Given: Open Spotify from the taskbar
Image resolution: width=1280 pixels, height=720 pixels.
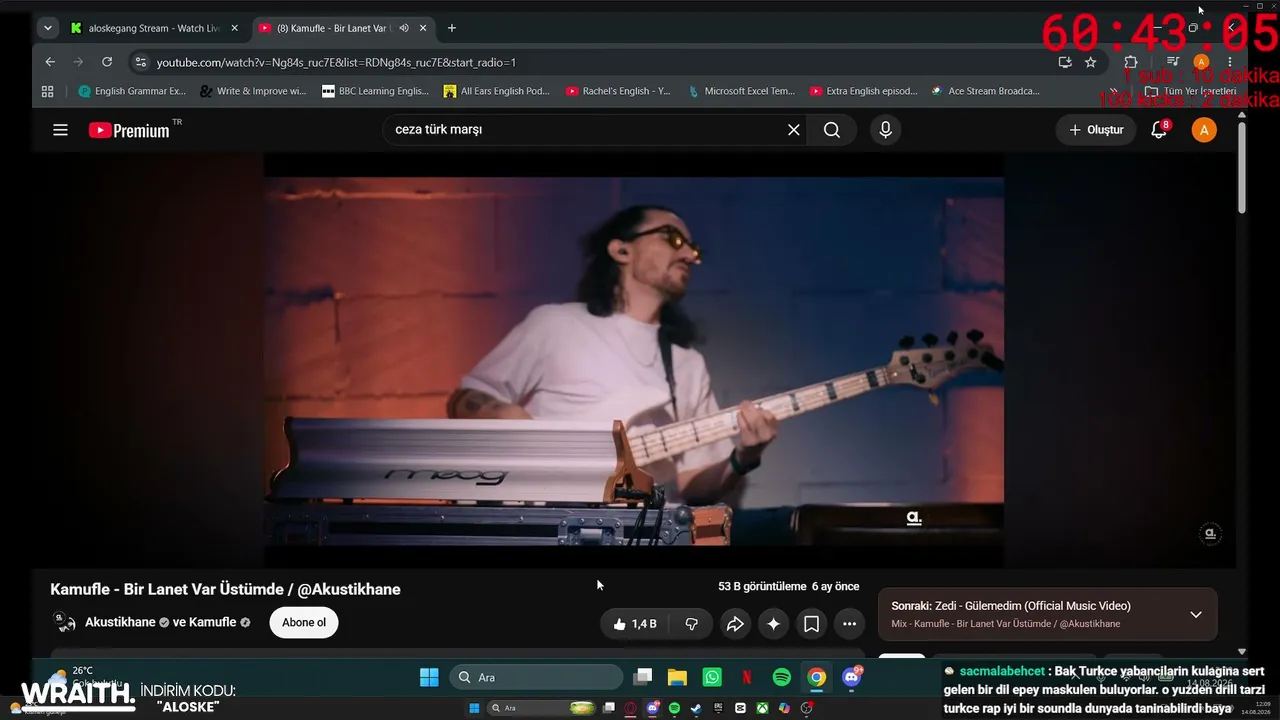Looking at the screenshot, I should coord(782,677).
